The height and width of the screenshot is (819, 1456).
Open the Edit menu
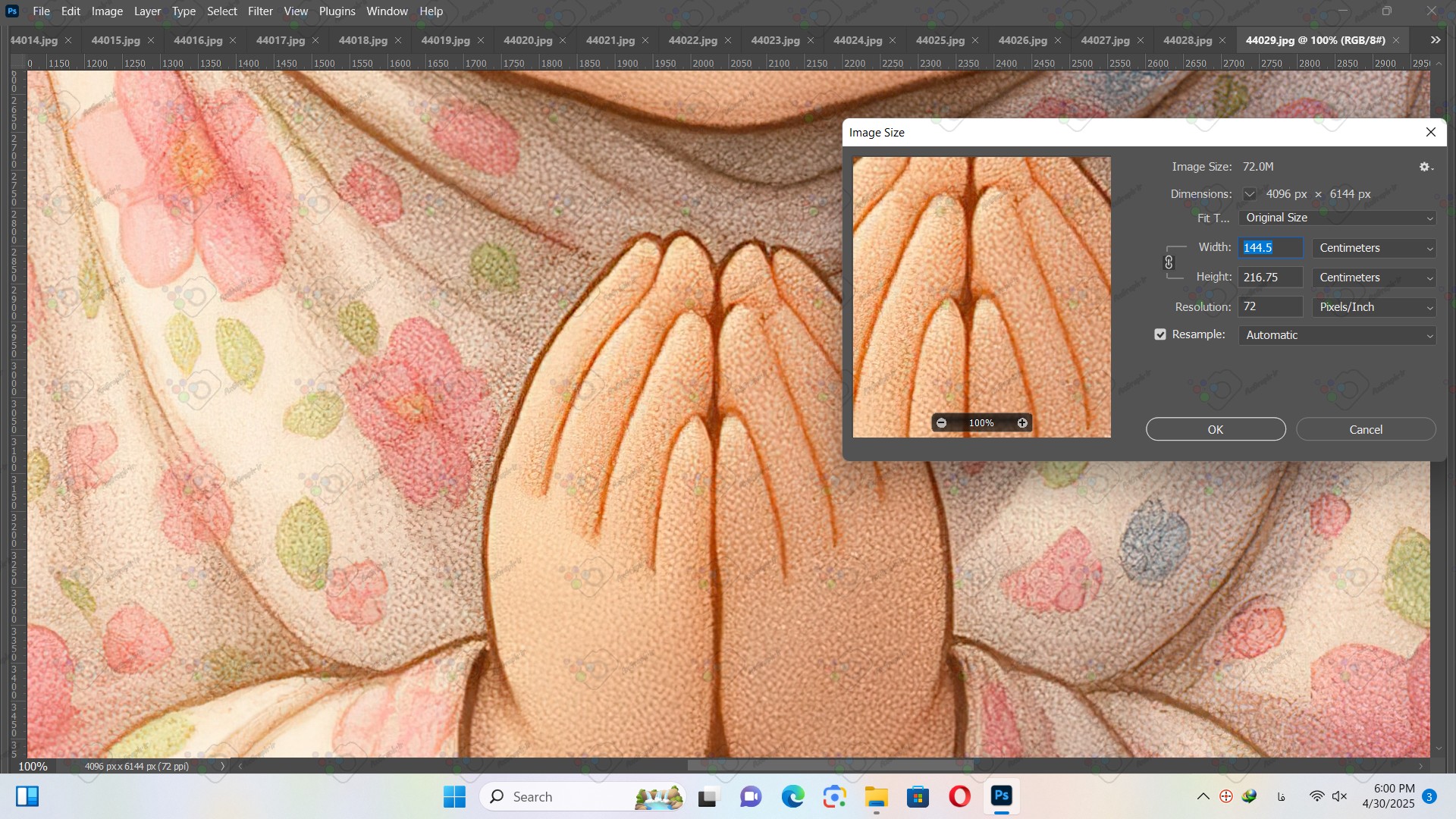click(71, 11)
